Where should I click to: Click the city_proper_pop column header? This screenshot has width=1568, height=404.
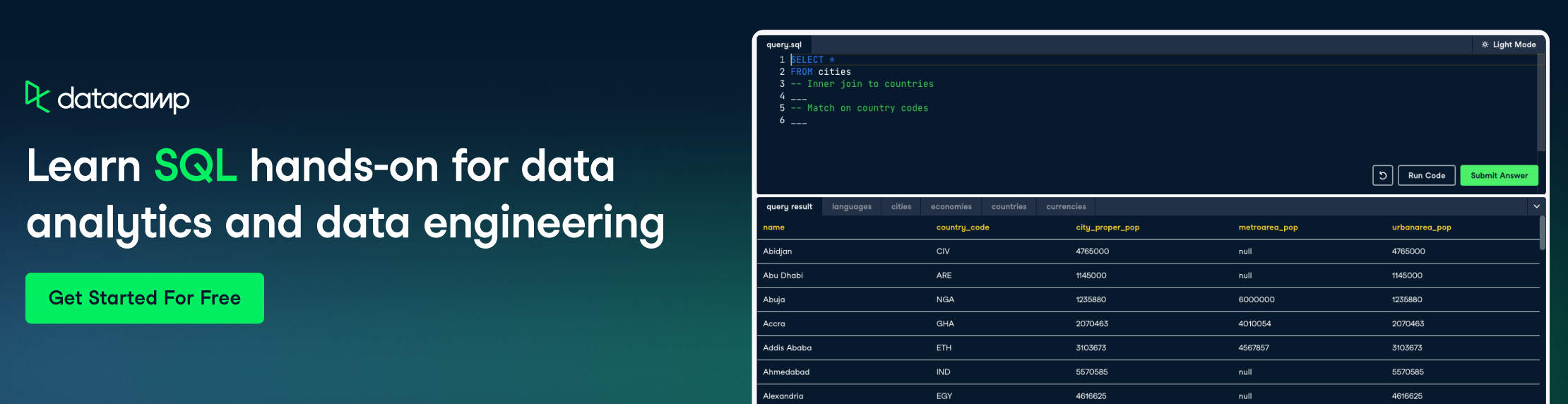pos(1107,227)
